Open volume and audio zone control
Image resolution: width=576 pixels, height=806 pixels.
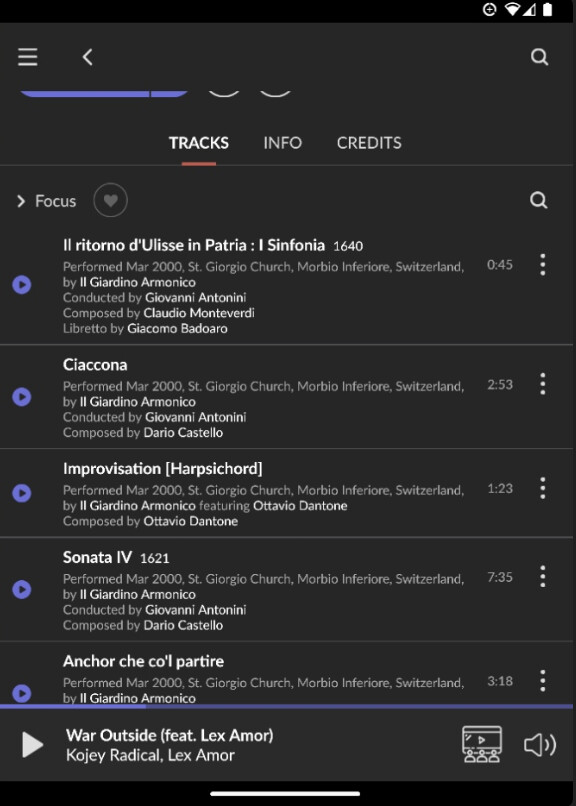[540, 744]
